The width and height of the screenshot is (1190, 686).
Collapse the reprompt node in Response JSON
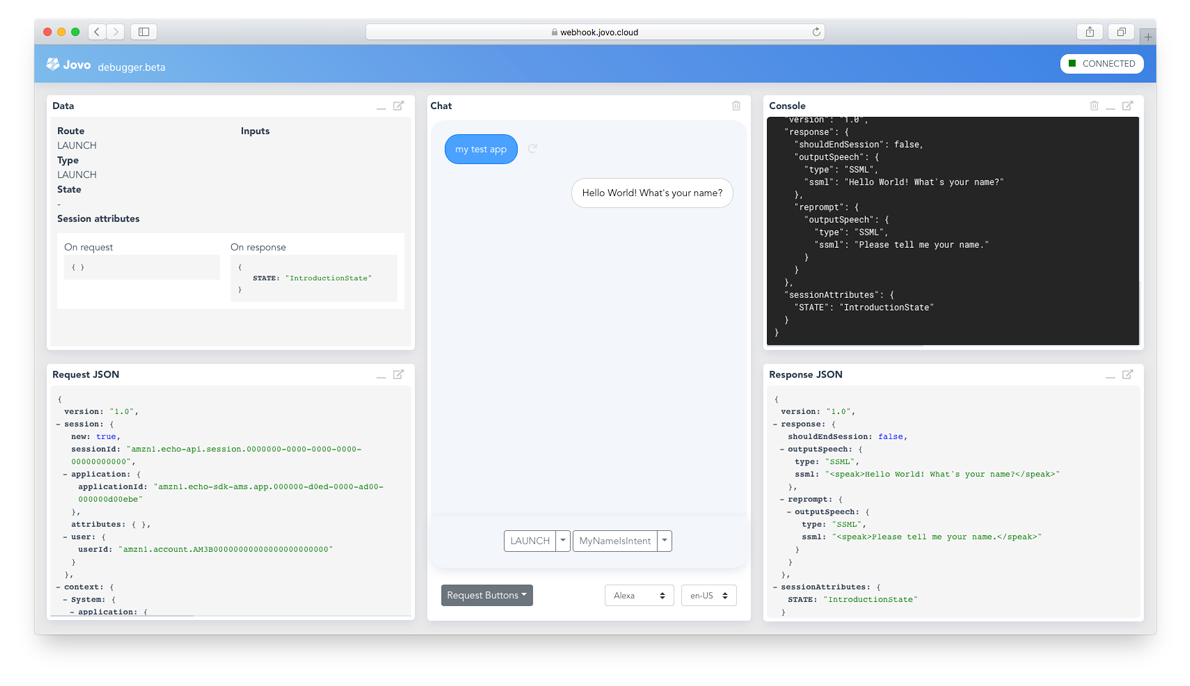(x=782, y=499)
